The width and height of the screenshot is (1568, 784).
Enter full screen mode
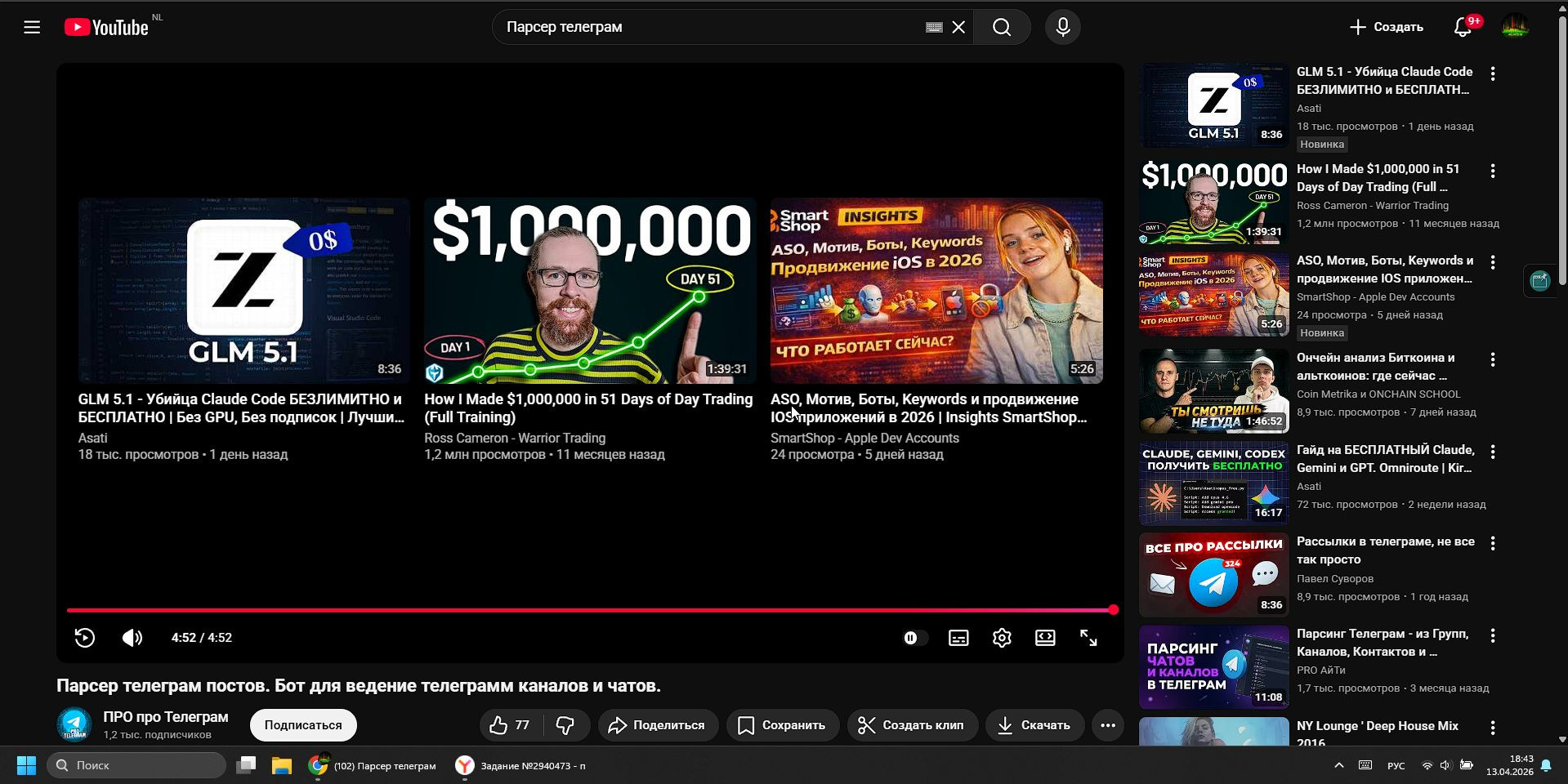1088,638
